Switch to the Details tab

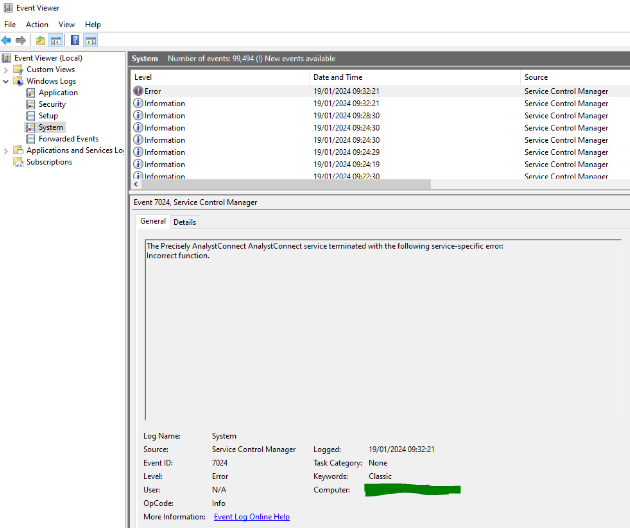pyautogui.click(x=185, y=222)
